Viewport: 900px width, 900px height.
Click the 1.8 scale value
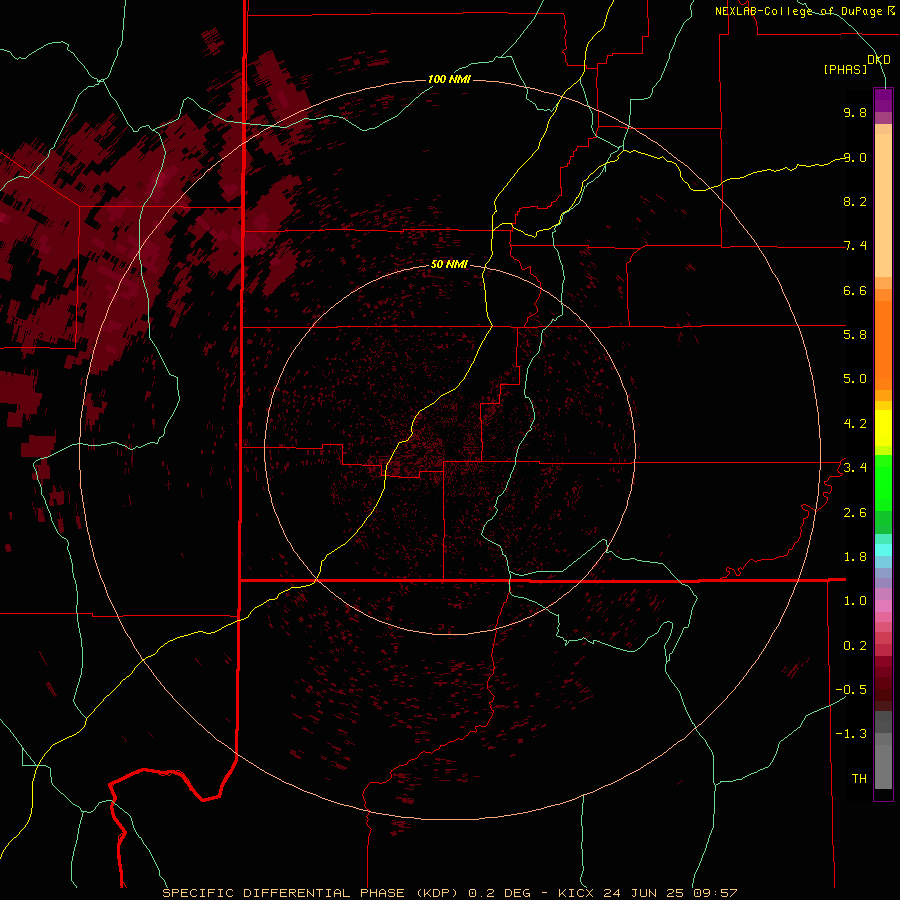pos(855,557)
